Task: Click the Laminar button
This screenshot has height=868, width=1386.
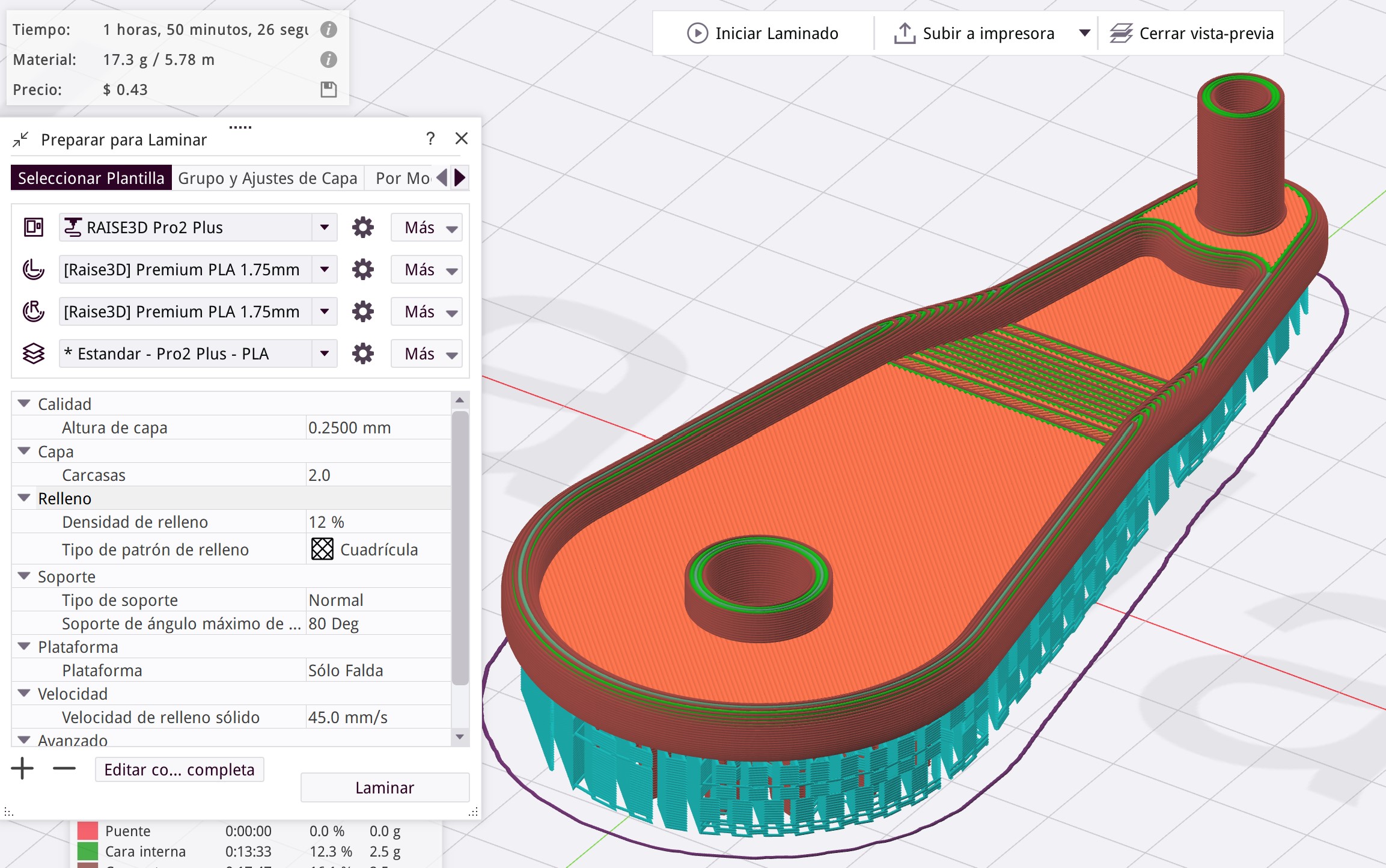Action: pyautogui.click(x=385, y=787)
